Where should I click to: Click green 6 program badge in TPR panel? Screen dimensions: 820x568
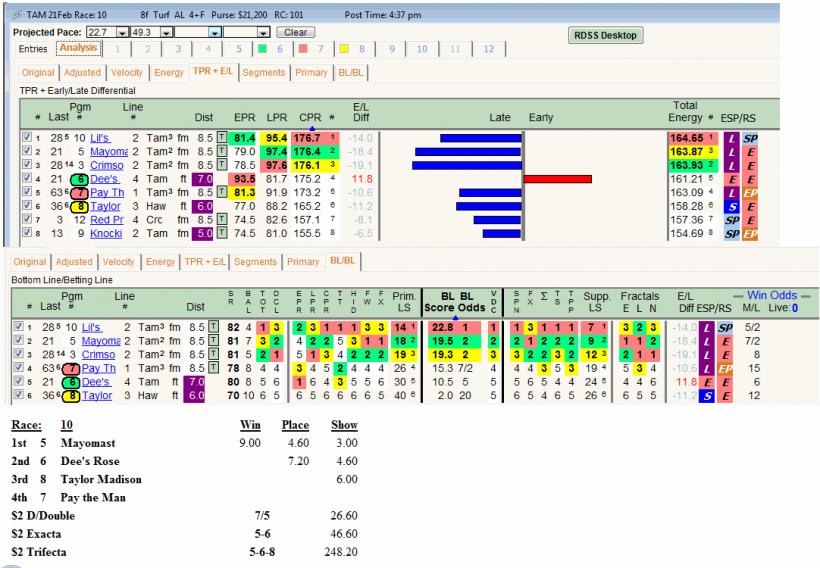tap(79, 179)
